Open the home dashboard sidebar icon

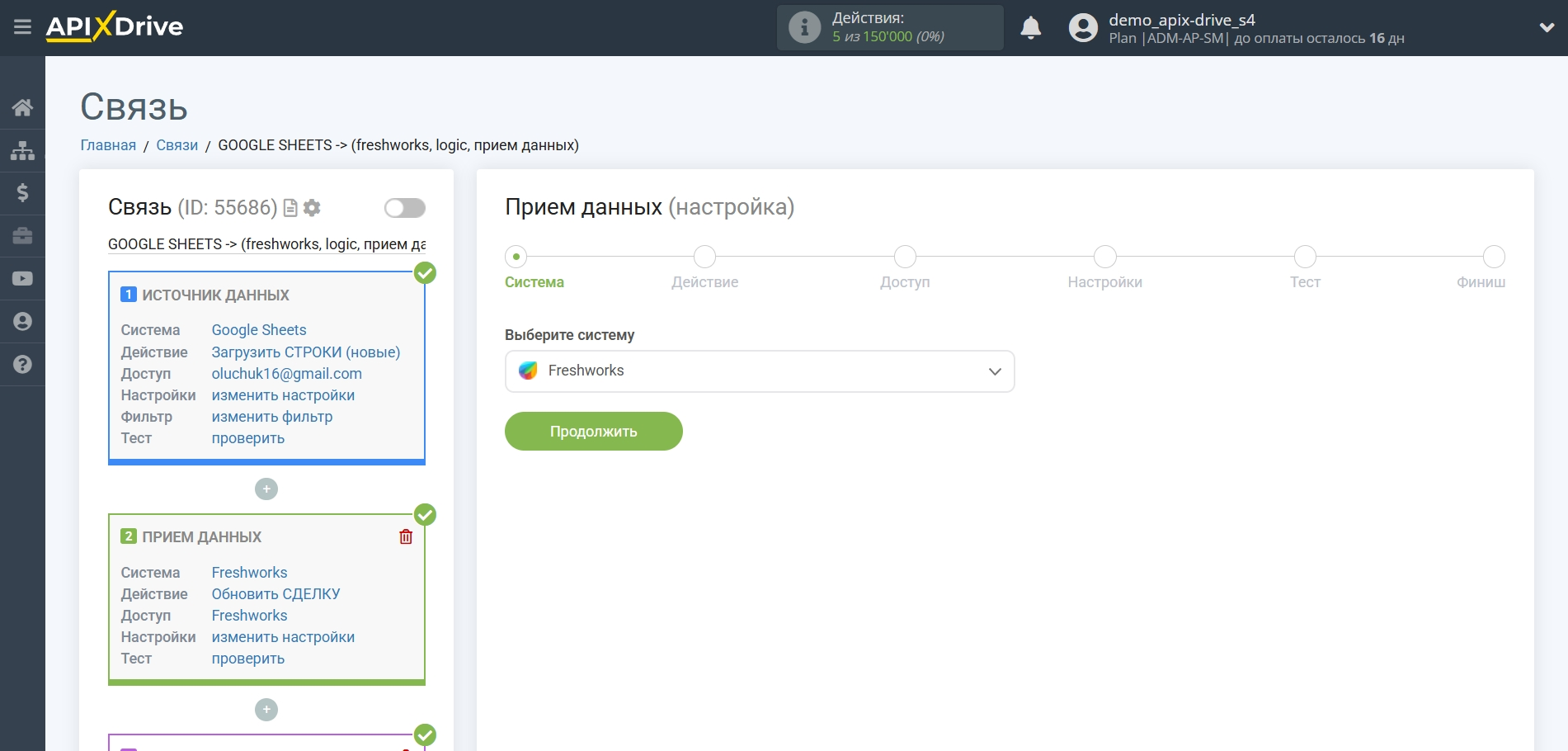(x=22, y=107)
